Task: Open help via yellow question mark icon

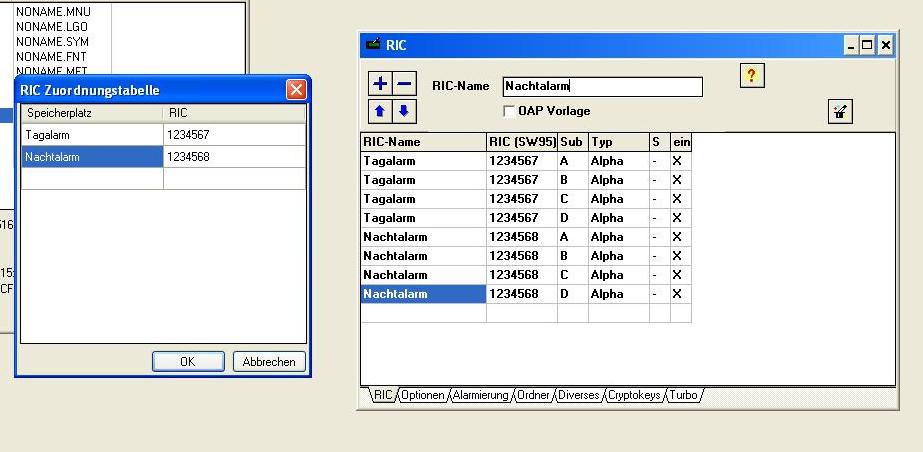Action: 751,76
